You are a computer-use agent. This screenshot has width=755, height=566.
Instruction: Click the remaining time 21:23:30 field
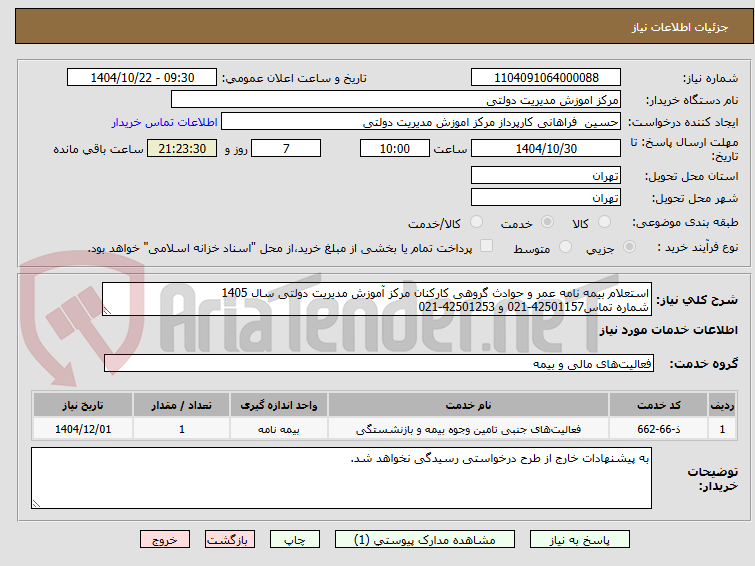point(182,148)
